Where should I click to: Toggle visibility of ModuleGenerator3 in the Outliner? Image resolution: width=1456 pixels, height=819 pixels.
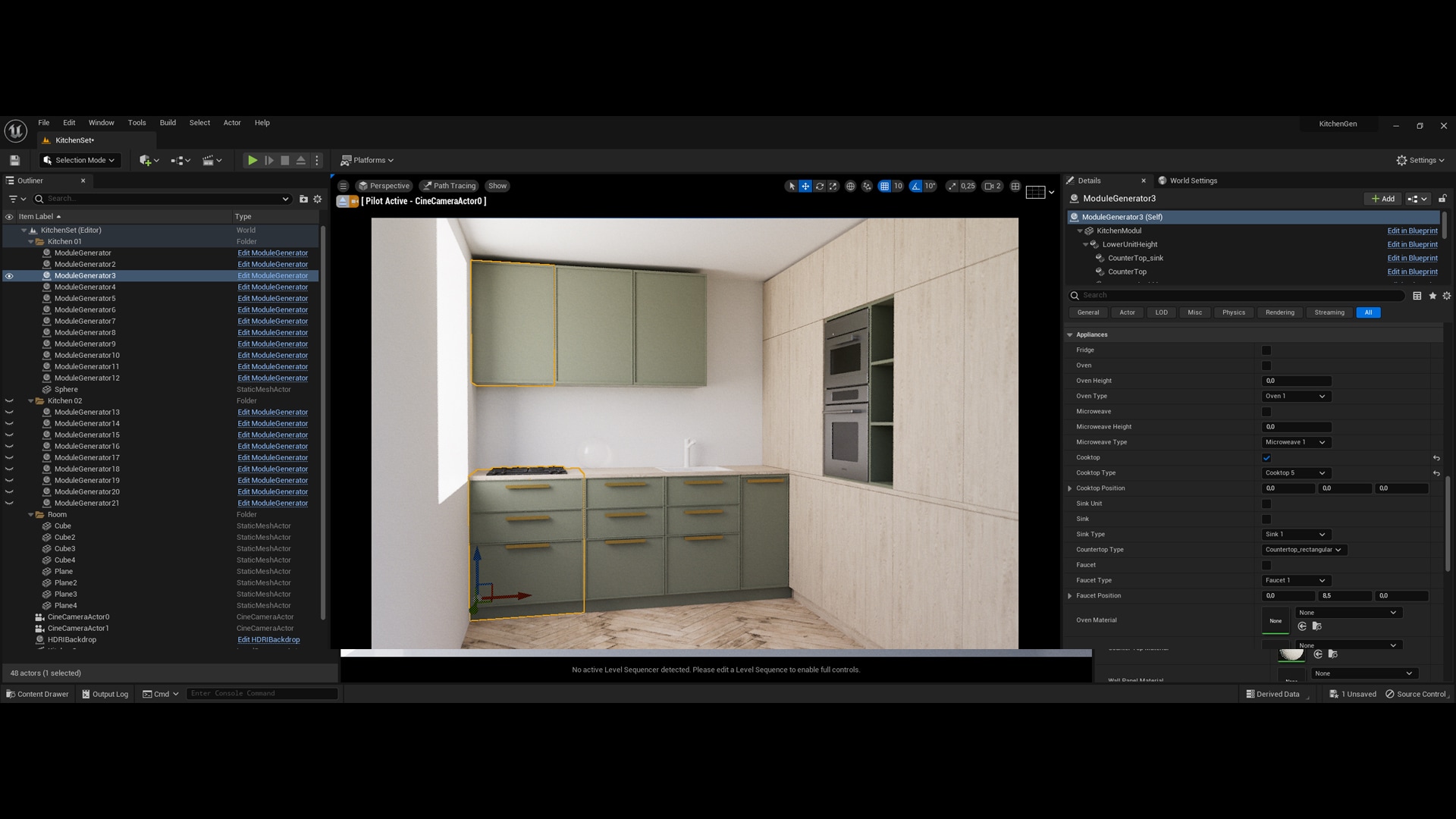(x=8, y=276)
